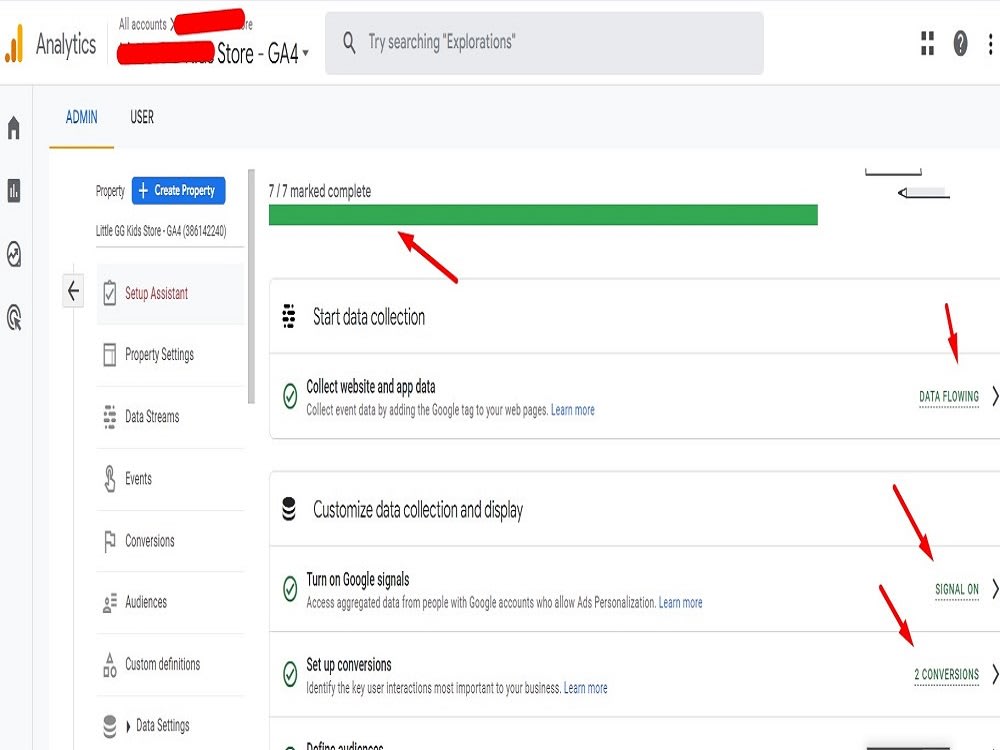The width and height of the screenshot is (1000, 750).
Task: Open the property selector dropdown arrow
Action: (x=305, y=53)
